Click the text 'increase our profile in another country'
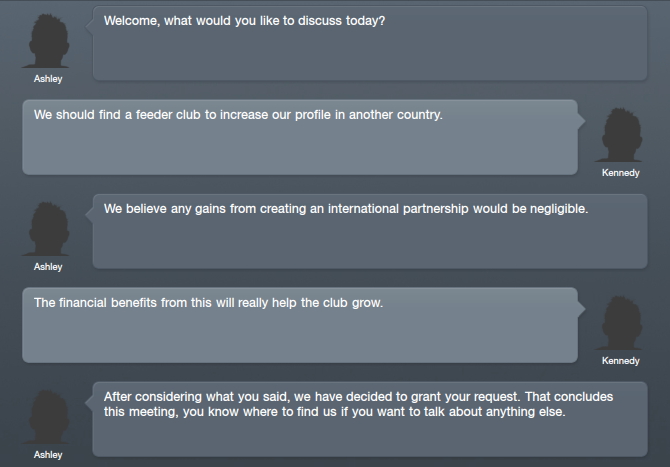The image size is (670, 467). pos(331,115)
